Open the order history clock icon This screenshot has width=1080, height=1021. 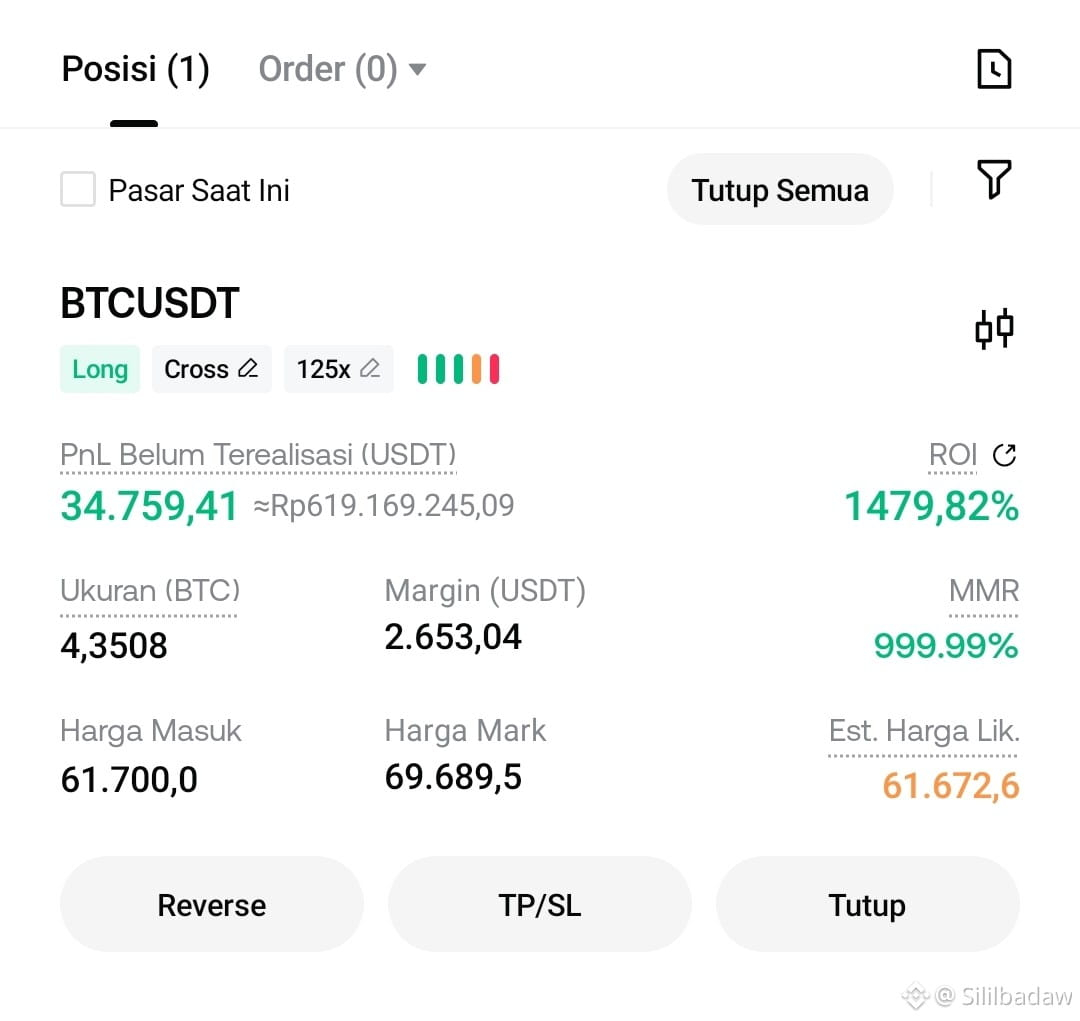coord(995,69)
